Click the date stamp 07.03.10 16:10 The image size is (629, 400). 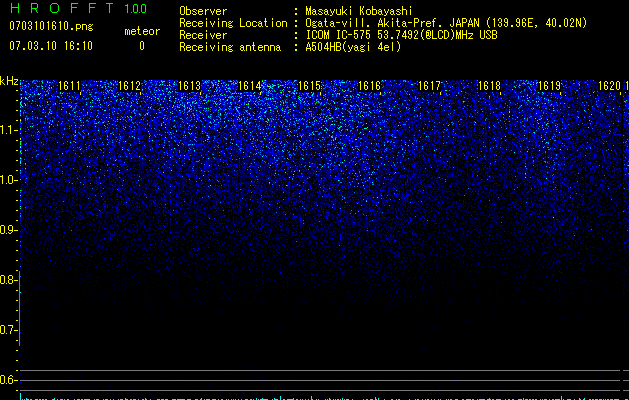tap(51, 46)
